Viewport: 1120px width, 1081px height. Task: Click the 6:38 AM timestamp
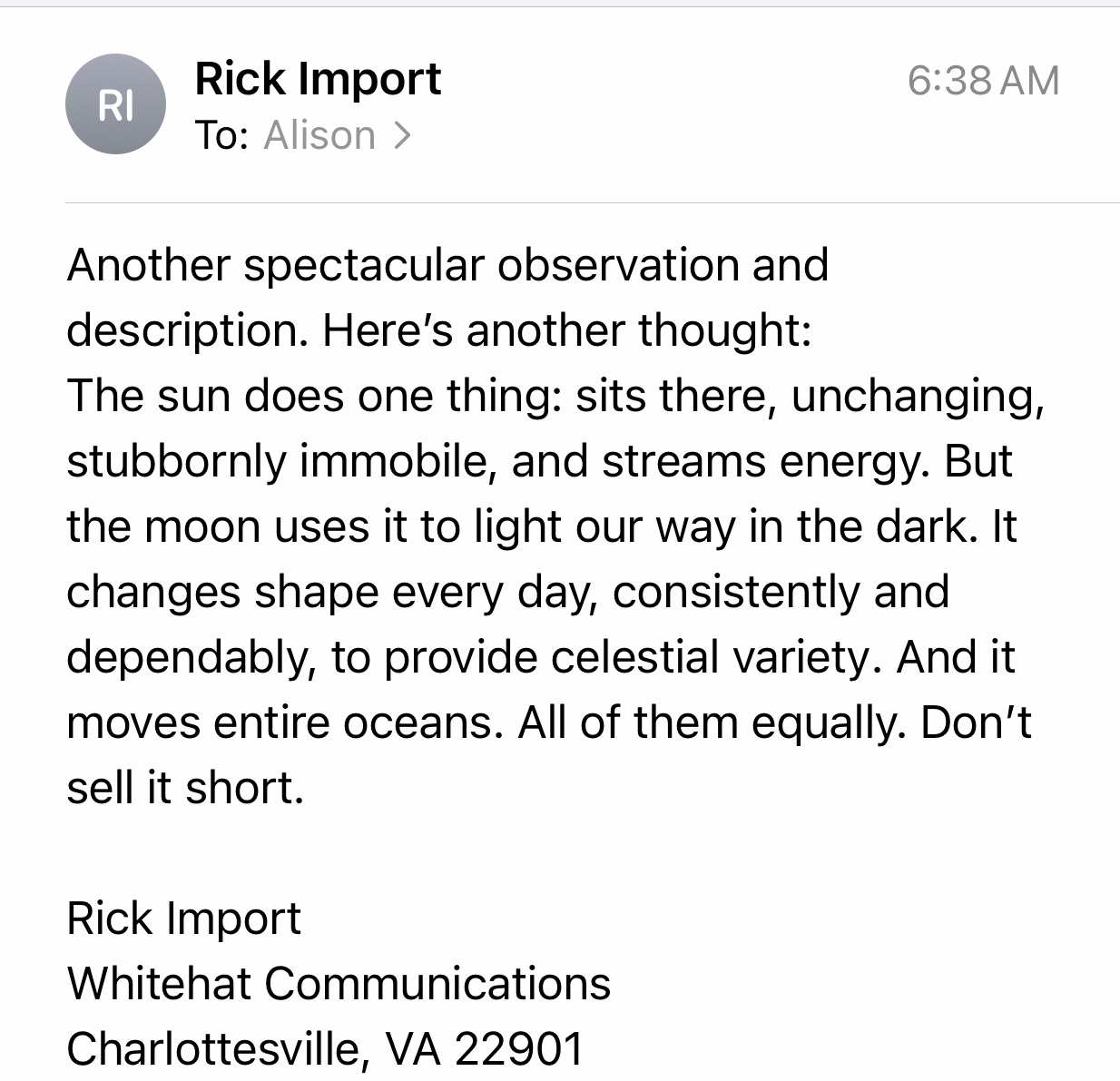pos(983,81)
